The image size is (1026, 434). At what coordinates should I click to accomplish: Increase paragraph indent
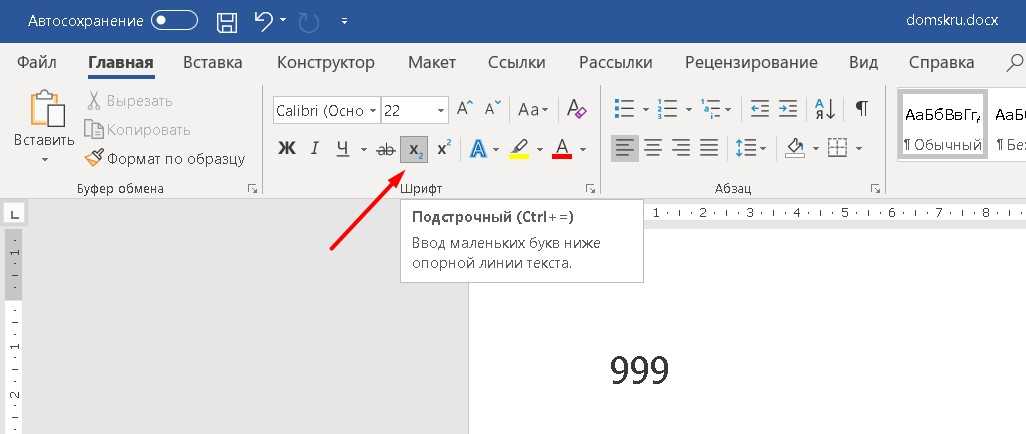787,109
